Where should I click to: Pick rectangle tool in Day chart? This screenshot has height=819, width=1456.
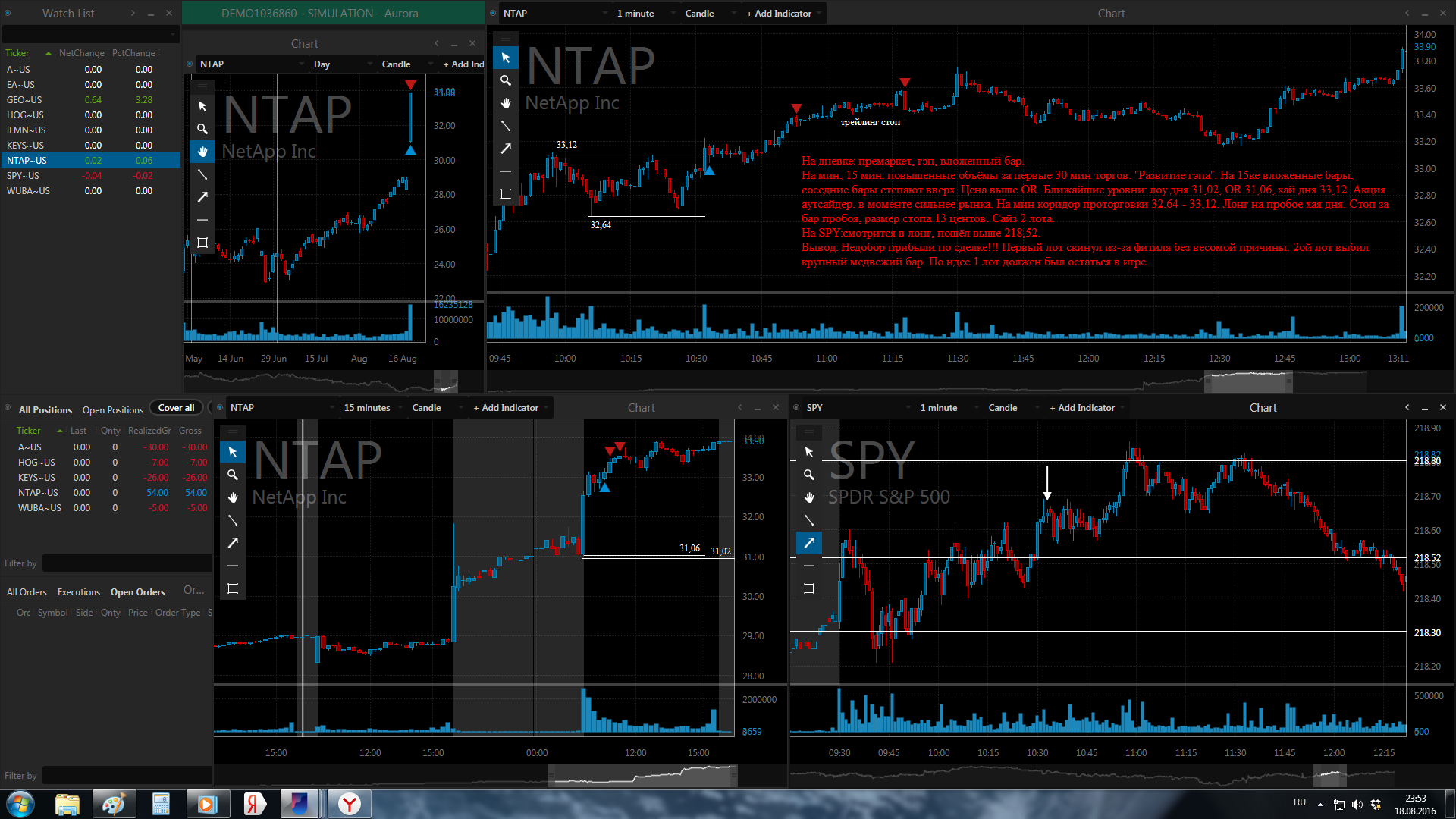tap(202, 243)
